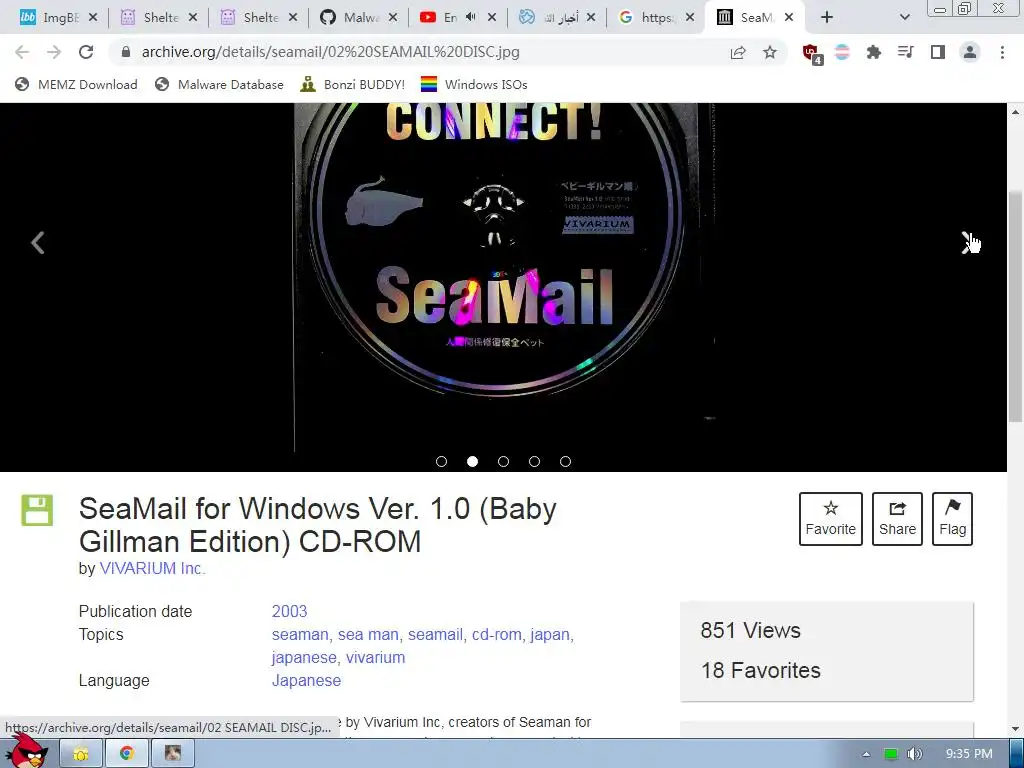This screenshot has width=1024, height=768.
Task: Show the next carousel image
Action: (968, 243)
